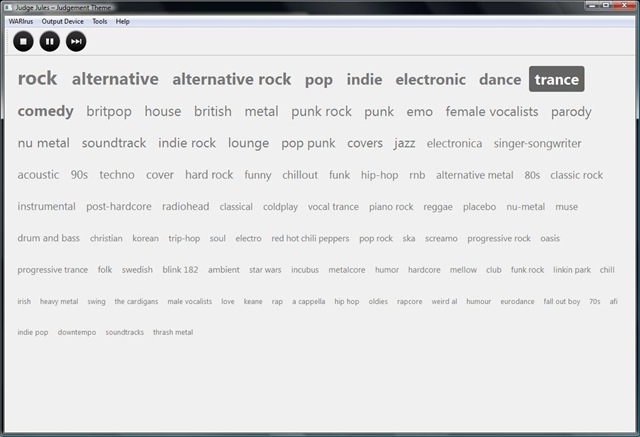This screenshot has height=437, width=640.
Task: Select the alternative metal tag
Action: click(475, 175)
